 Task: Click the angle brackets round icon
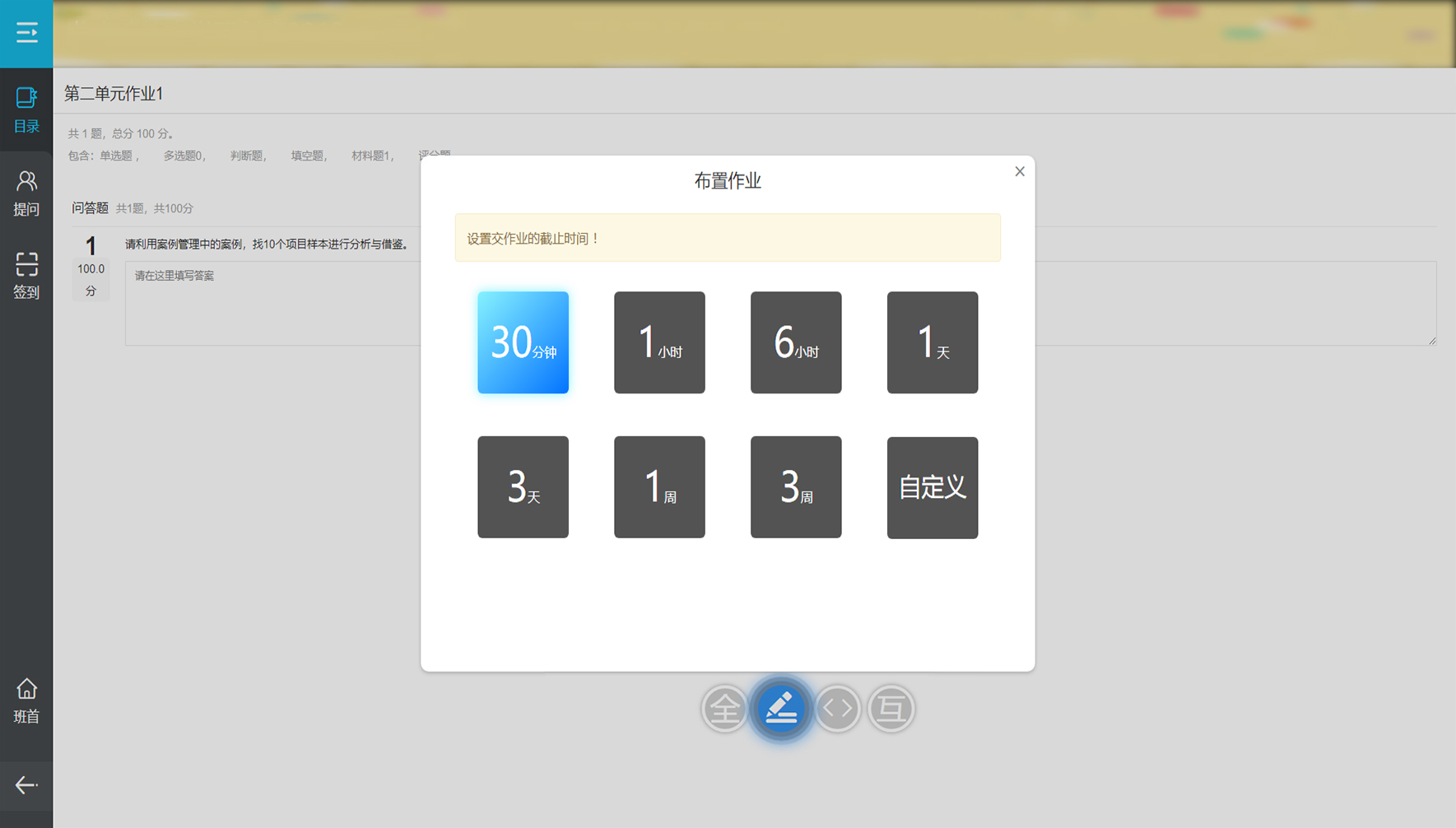pyautogui.click(x=837, y=708)
